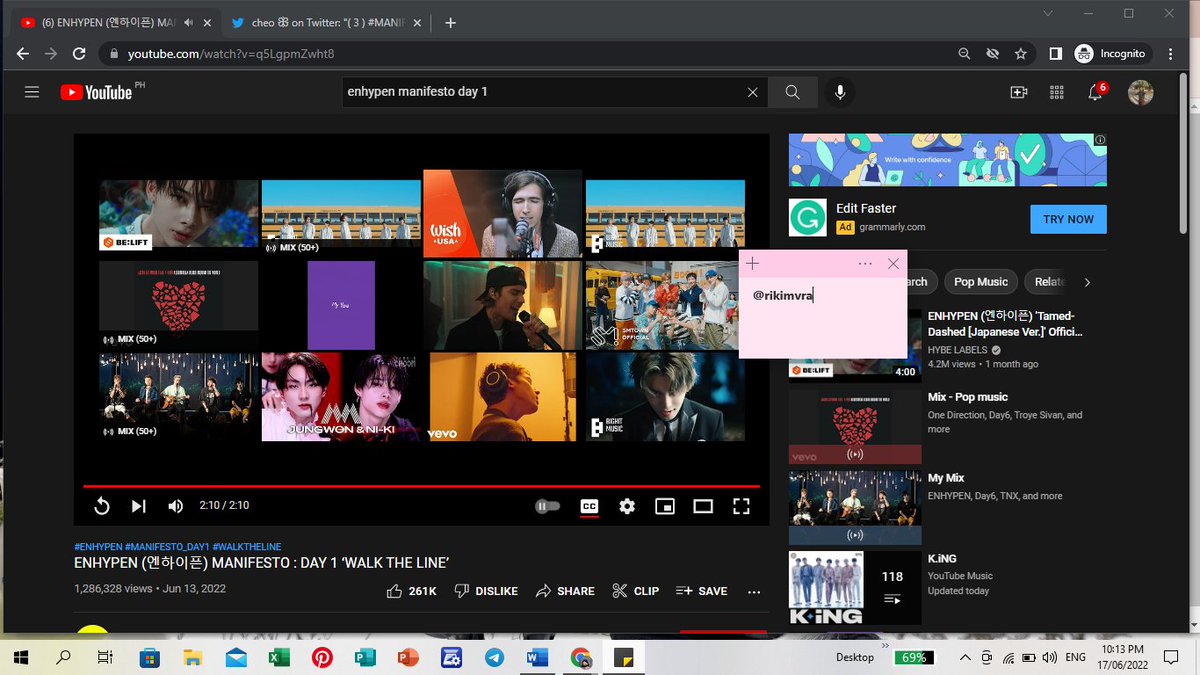Open the ad info icon on the banner
Image resolution: width=1200 pixels, height=675 pixels.
[1100, 140]
